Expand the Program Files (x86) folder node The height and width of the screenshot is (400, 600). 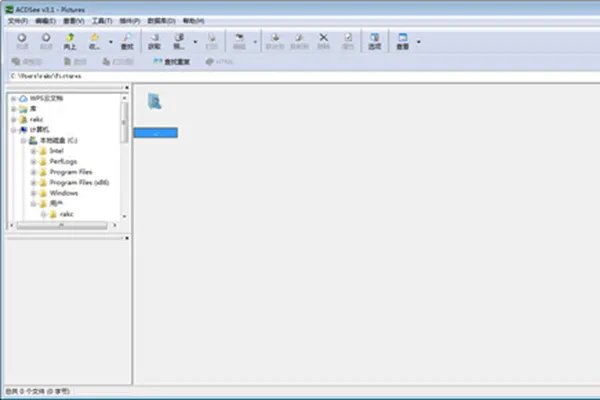[x=33, y=183]
